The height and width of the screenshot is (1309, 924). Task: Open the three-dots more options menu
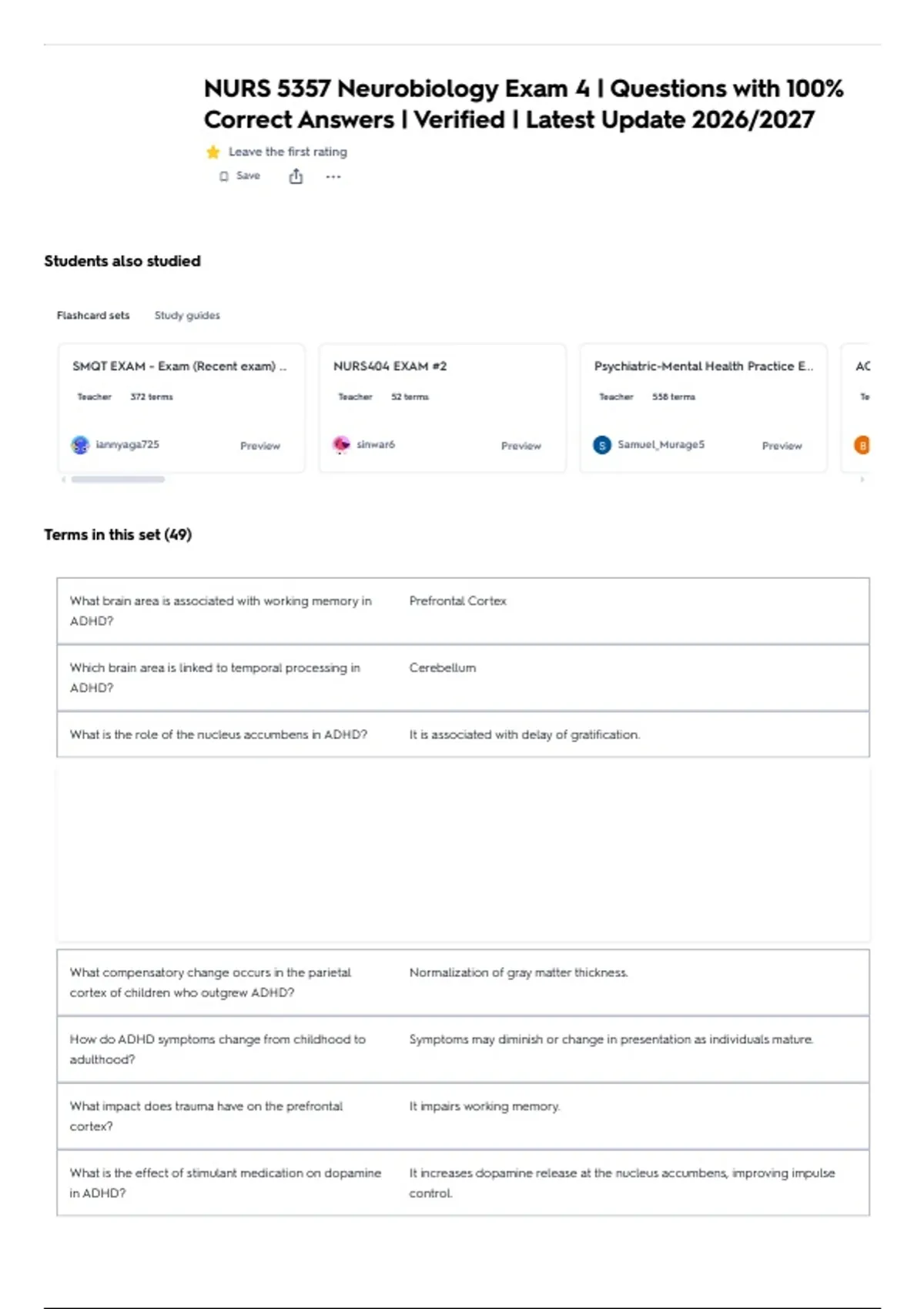click(333, 177)
